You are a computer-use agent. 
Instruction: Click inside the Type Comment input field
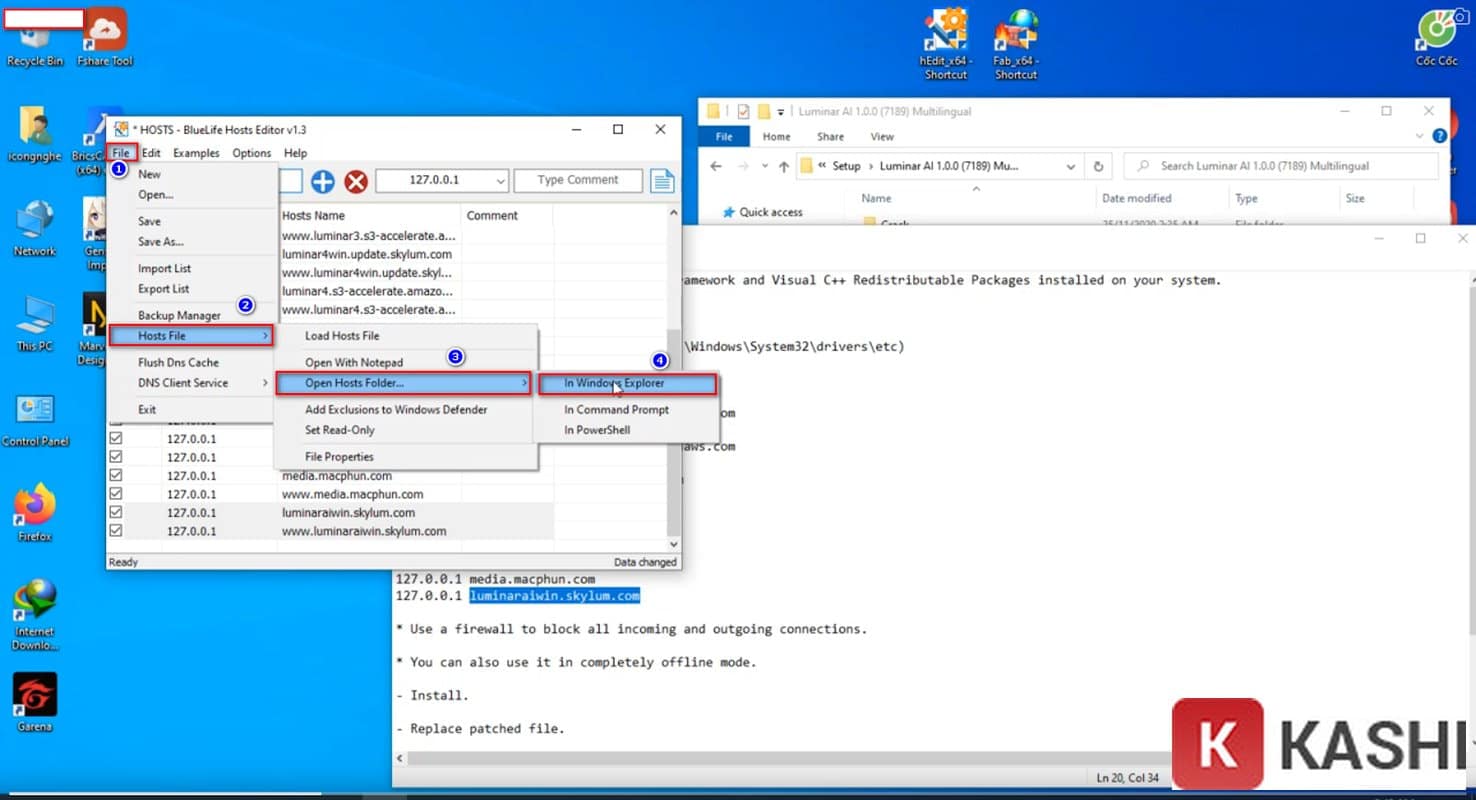coord(578,180)
